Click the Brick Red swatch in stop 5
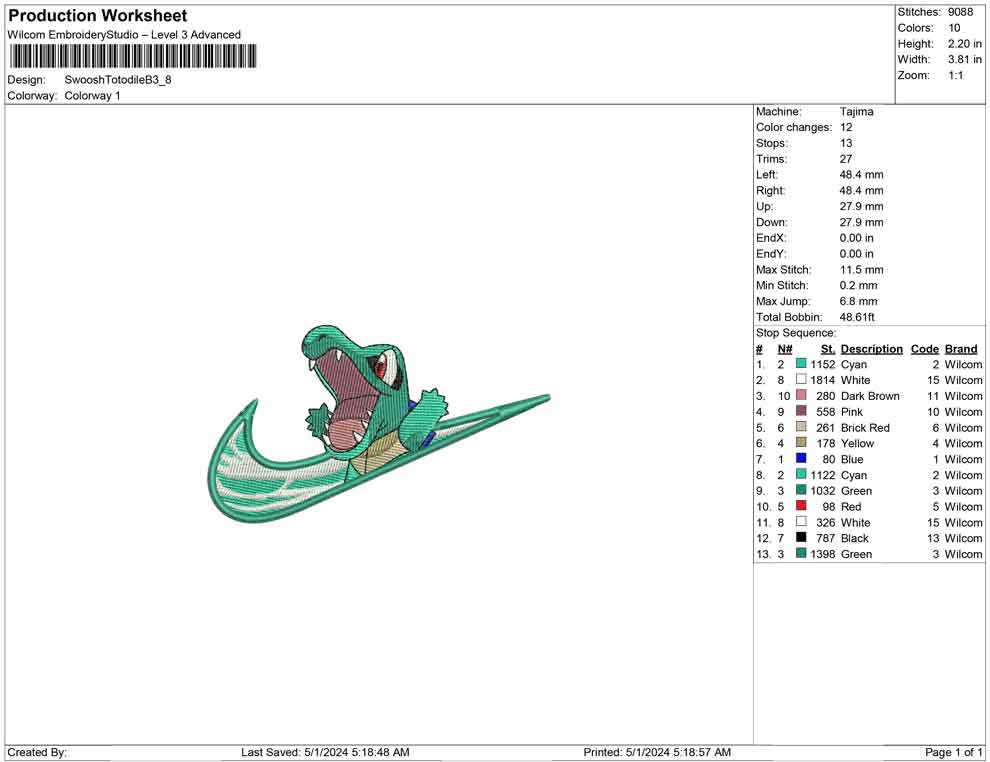Screen dimensions: 990x762 pos(801,427)
